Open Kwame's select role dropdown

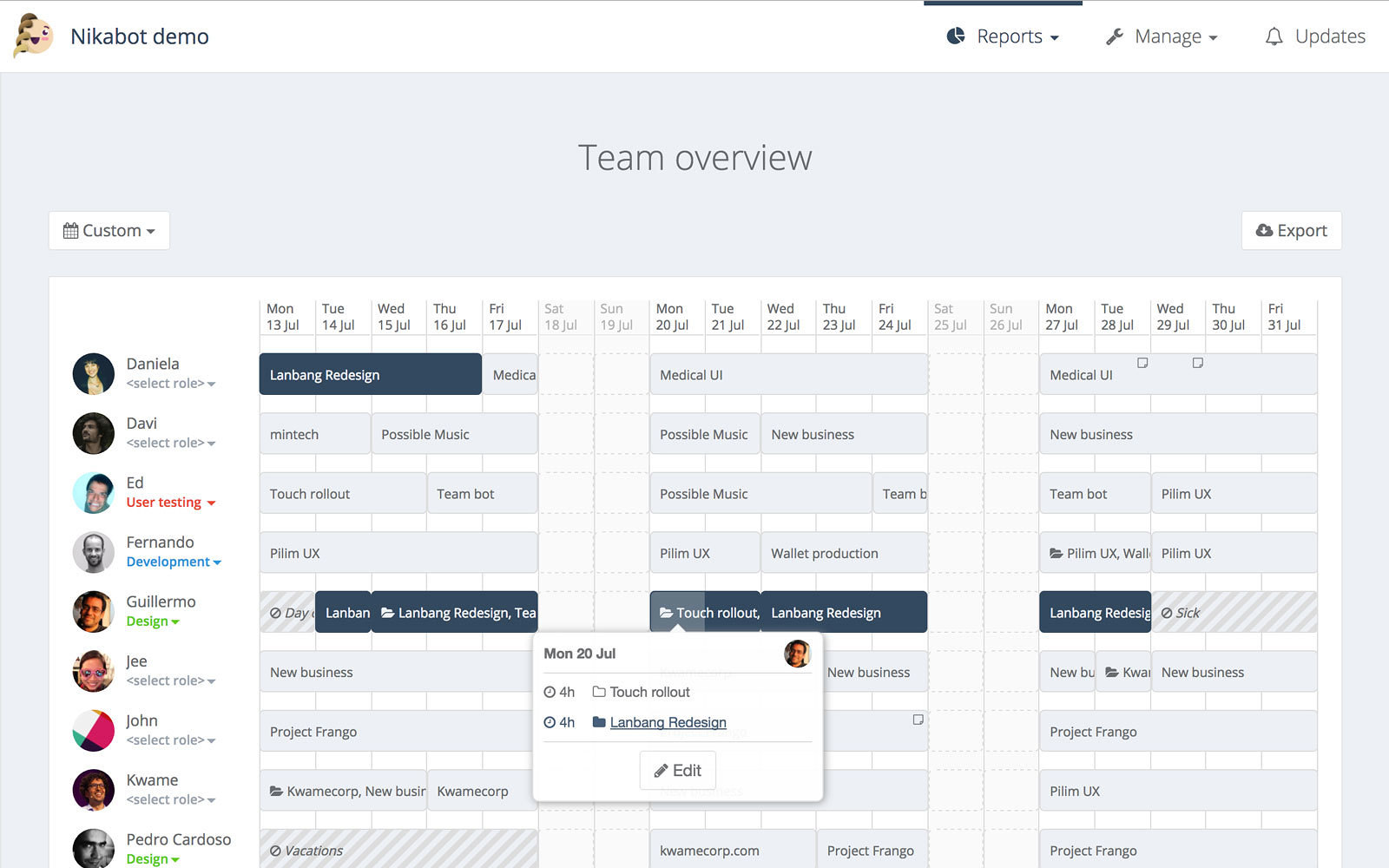(171, 799)
